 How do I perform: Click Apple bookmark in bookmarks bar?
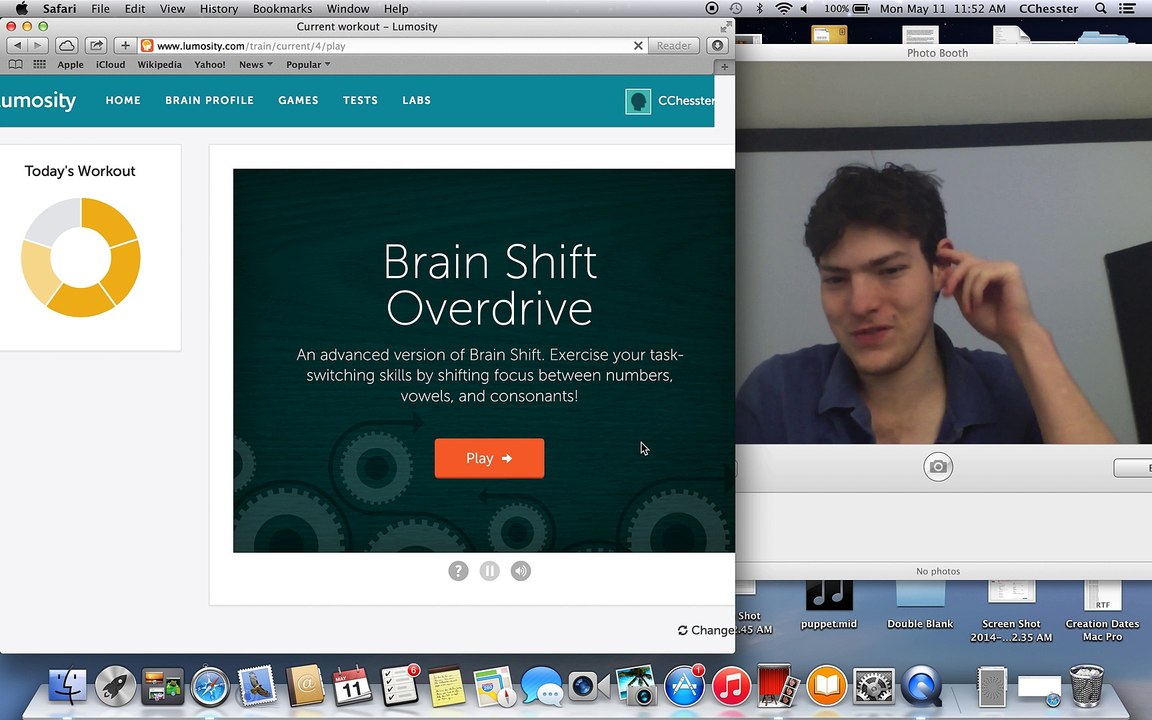pos(71,65)
